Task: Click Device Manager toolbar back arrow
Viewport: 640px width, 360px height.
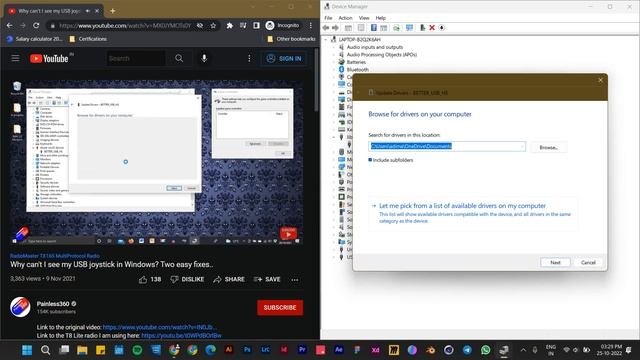Action: (326, 28)
